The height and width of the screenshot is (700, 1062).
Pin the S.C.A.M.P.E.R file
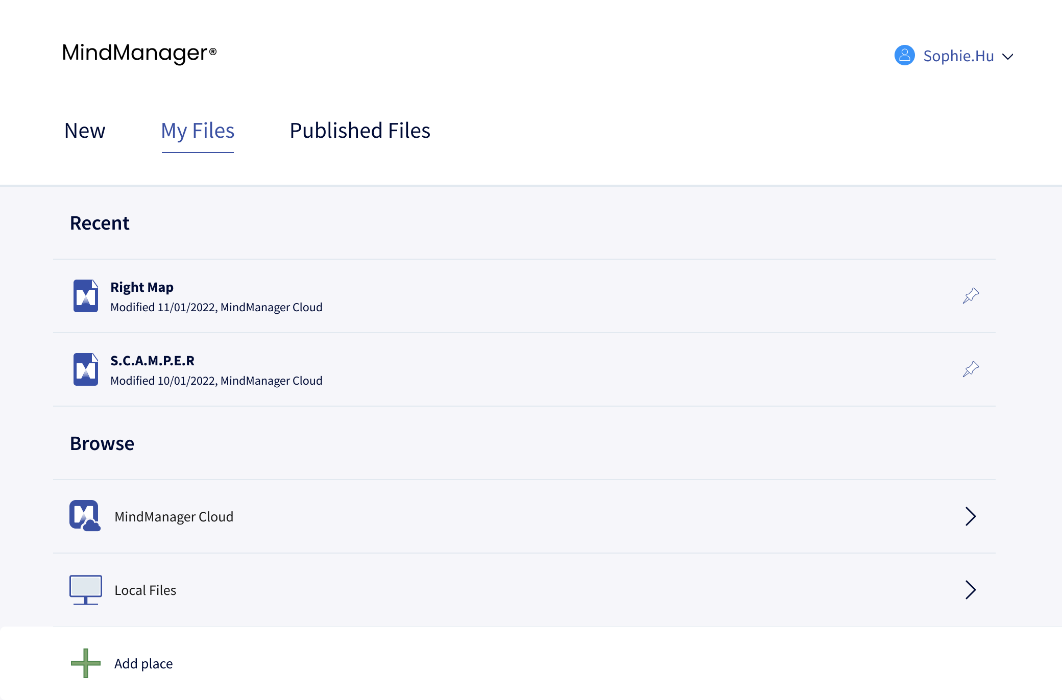970,369
